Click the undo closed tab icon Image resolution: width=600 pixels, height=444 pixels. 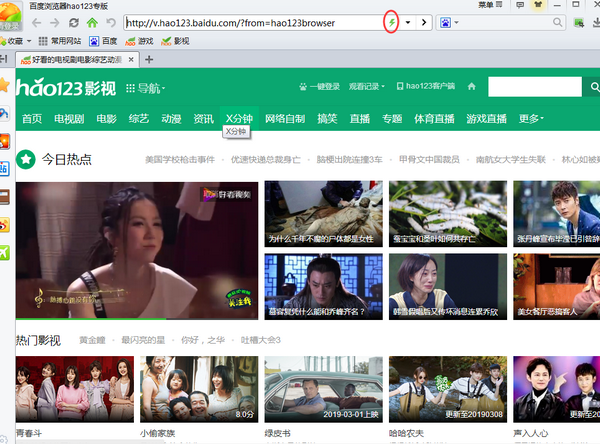pyautogui.click(x=111, y=22)
